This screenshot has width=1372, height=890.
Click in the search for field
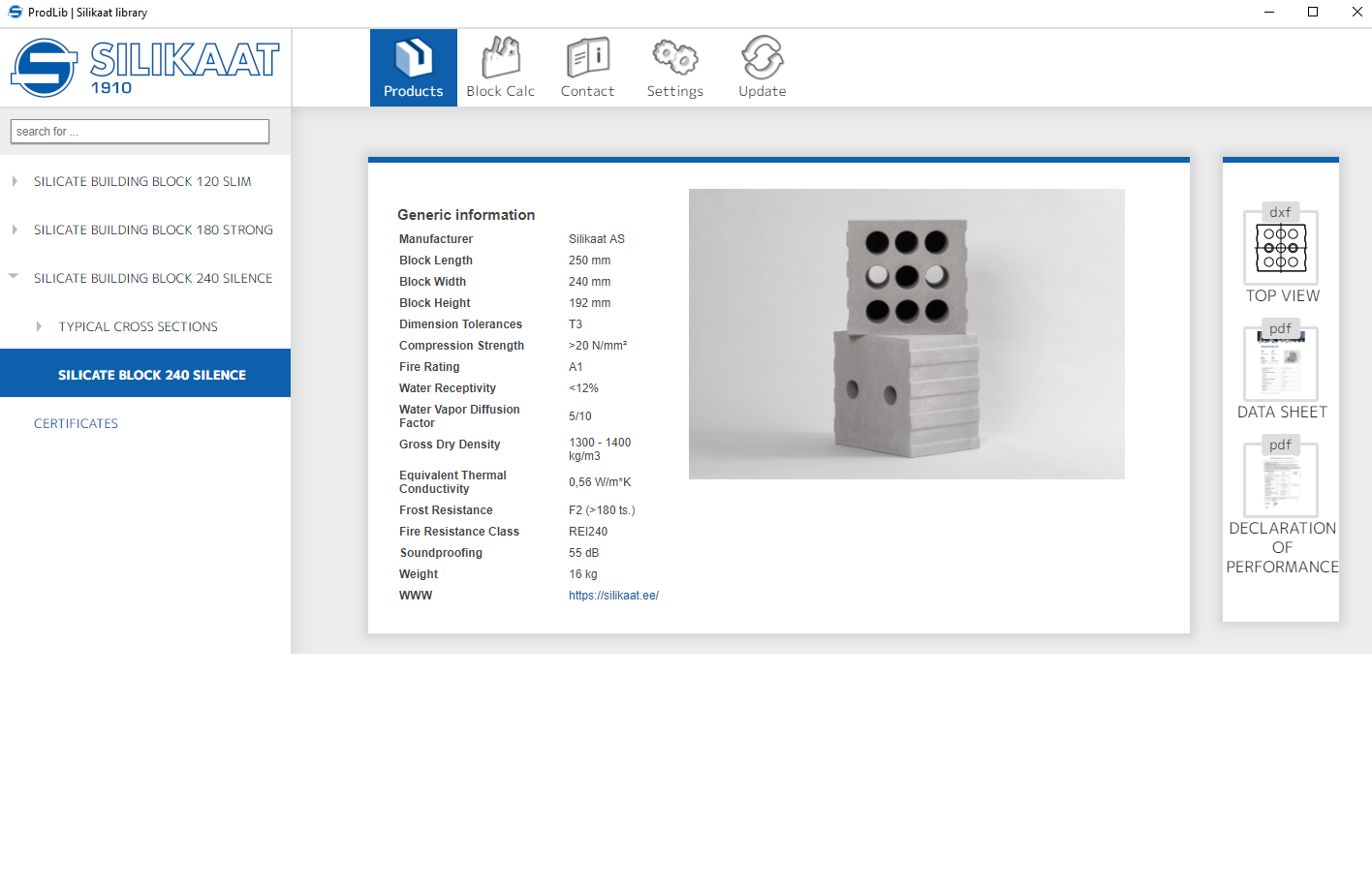tap(140, 132)
